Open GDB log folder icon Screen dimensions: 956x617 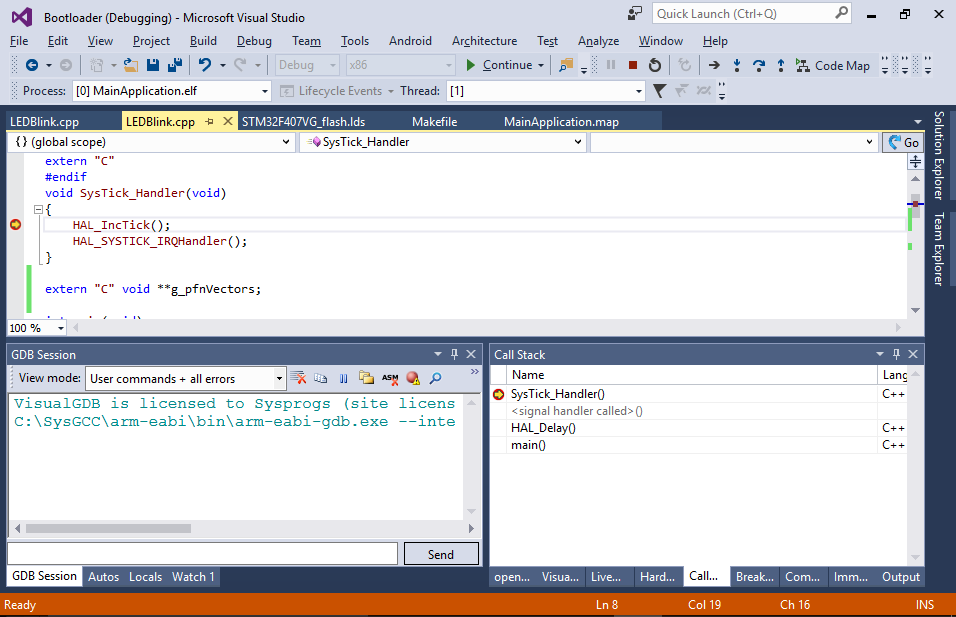pos(366,378)
